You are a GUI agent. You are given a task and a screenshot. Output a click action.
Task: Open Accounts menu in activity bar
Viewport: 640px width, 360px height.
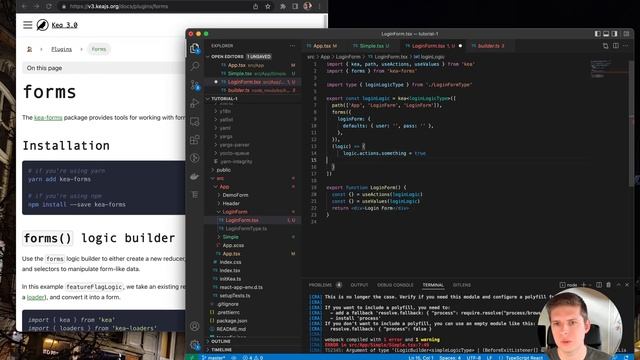(x=195, y=326)
